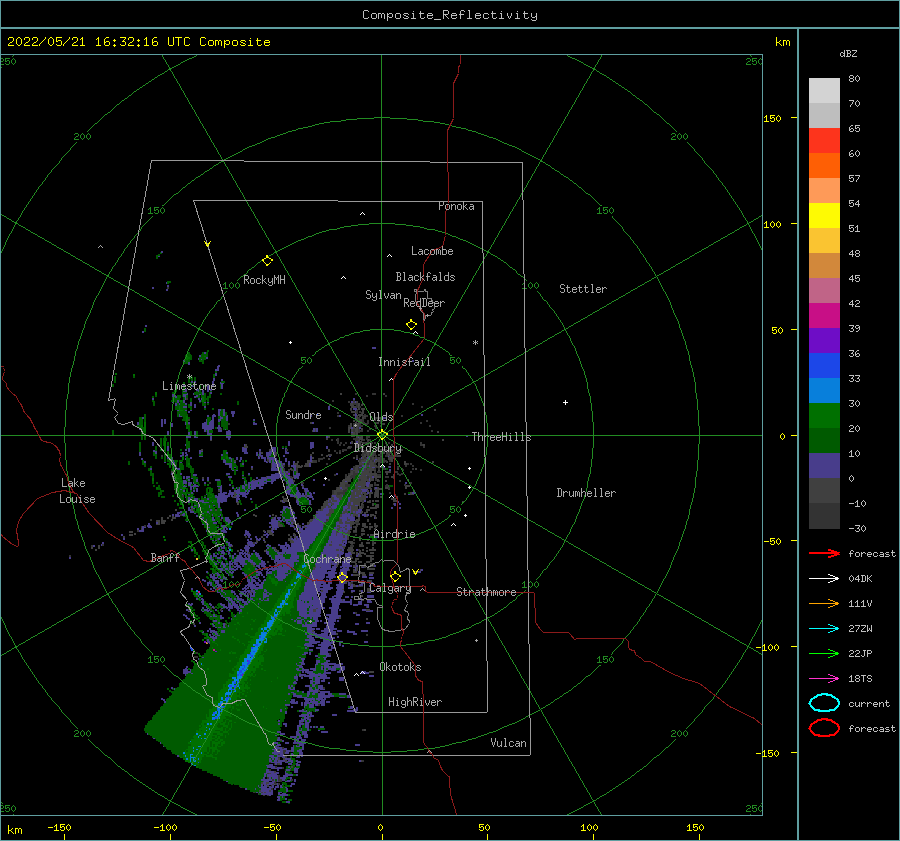This screenshot has width=900, height=841.
Task: Click the yellow radar site diamond near Olds
Action: [382, 435]
